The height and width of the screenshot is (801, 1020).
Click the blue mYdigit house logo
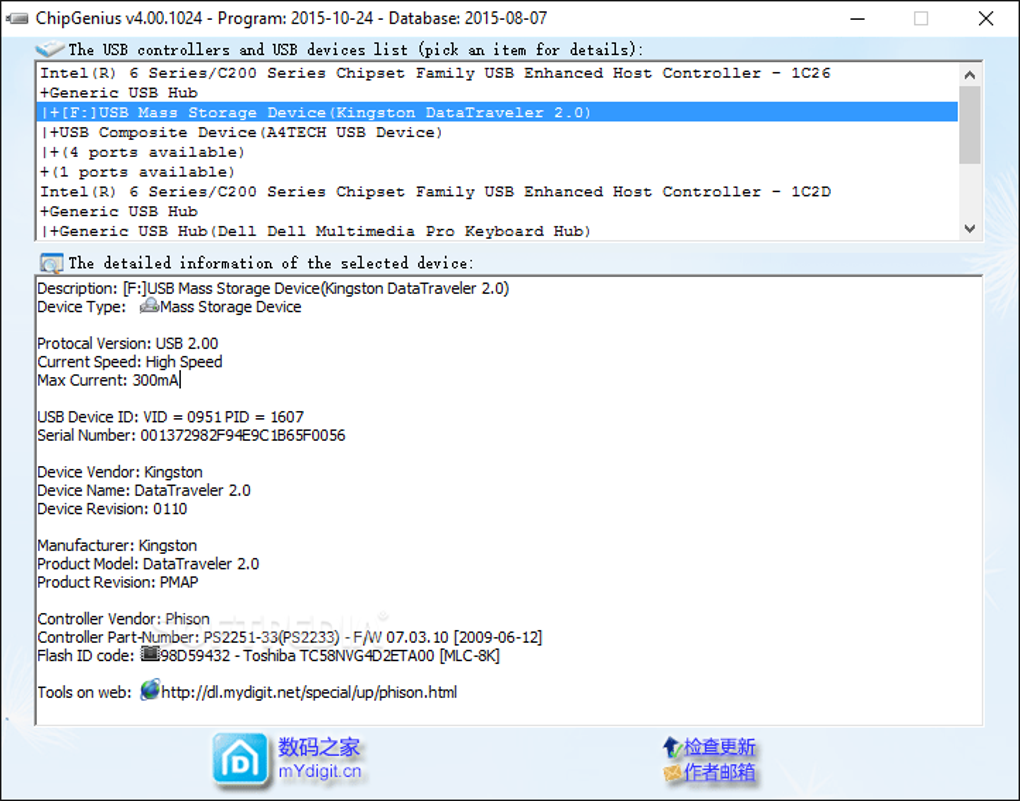(239, 759)
